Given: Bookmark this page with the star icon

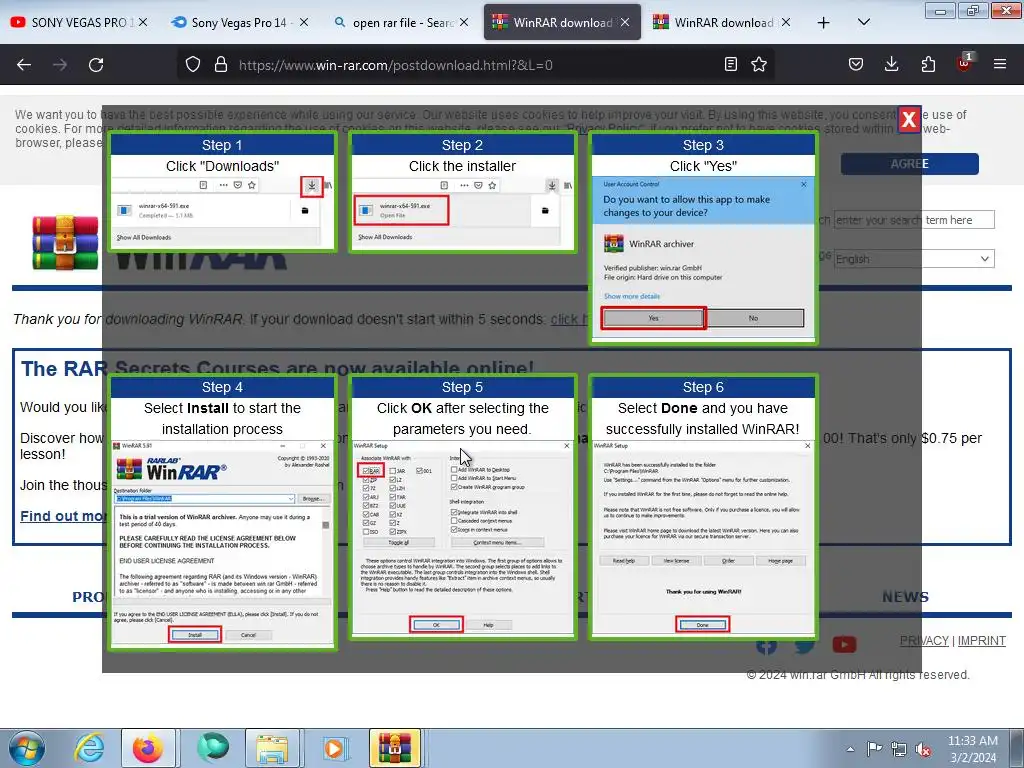Looking at the screenshot, I should 759,64.
